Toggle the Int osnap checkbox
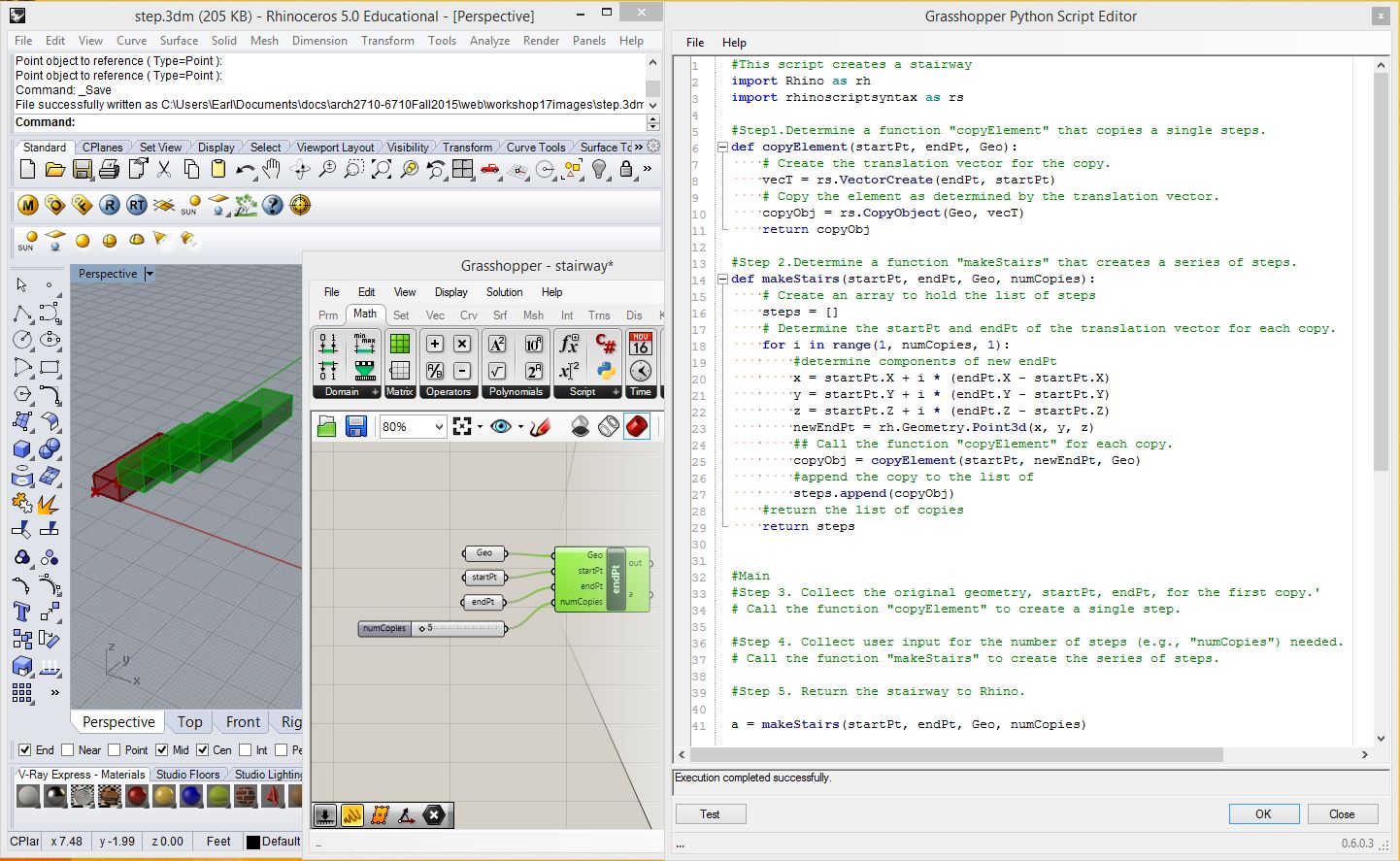1400x861 pixels. [246, 750]
